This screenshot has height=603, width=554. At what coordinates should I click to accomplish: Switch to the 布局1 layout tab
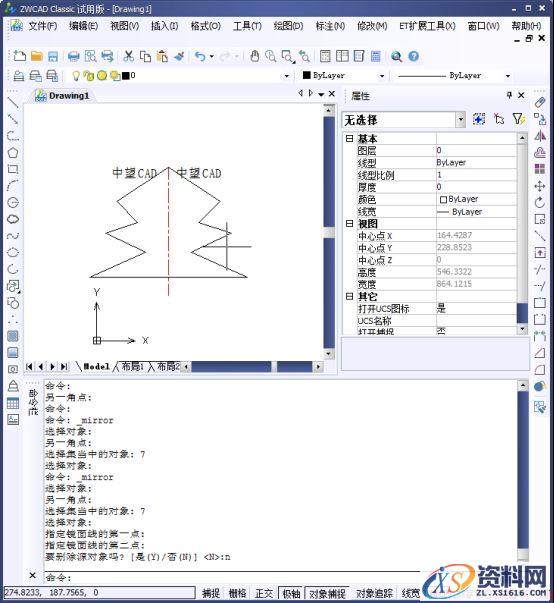tap(132, 366)
